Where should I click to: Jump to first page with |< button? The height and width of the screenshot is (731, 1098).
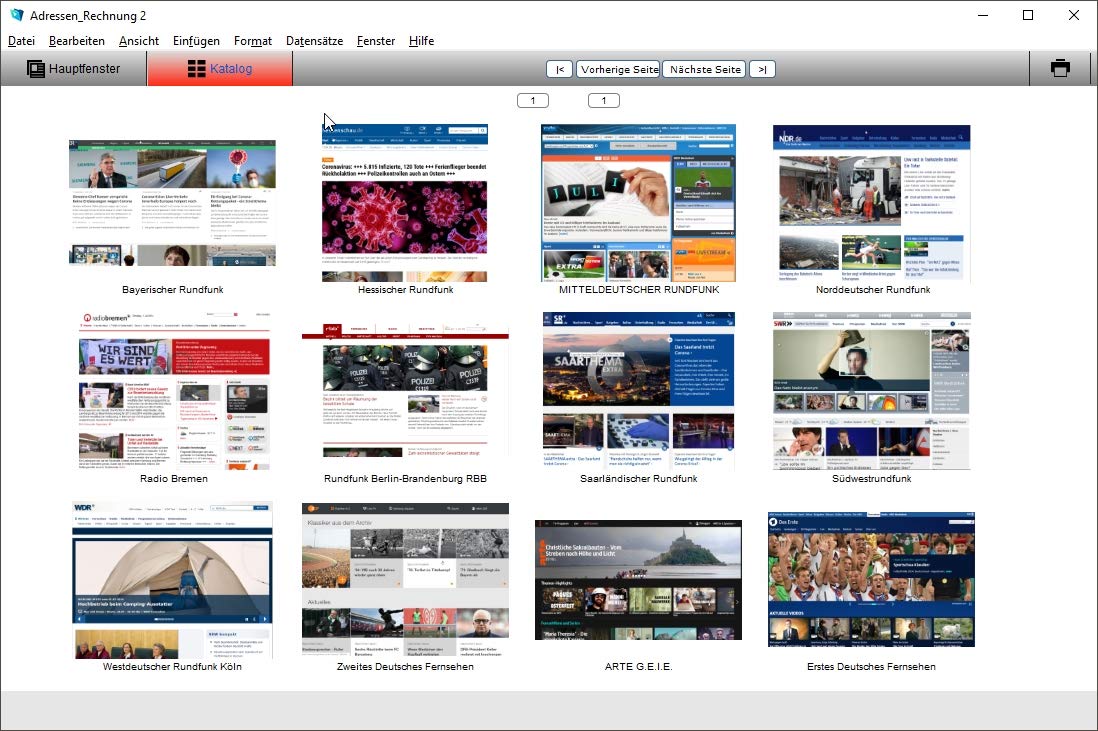point(560,69)
